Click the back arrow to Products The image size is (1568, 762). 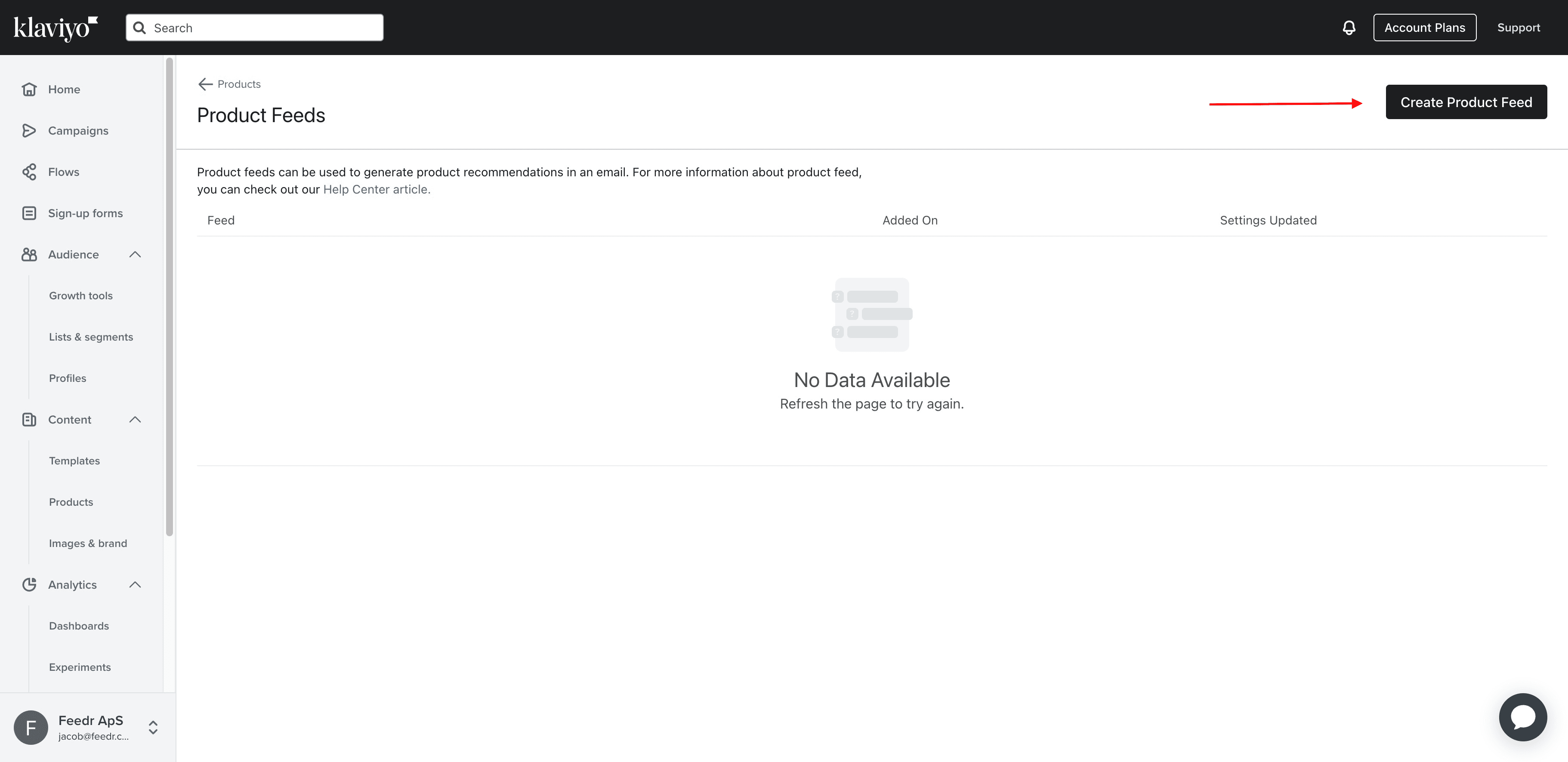coord(204,84)
